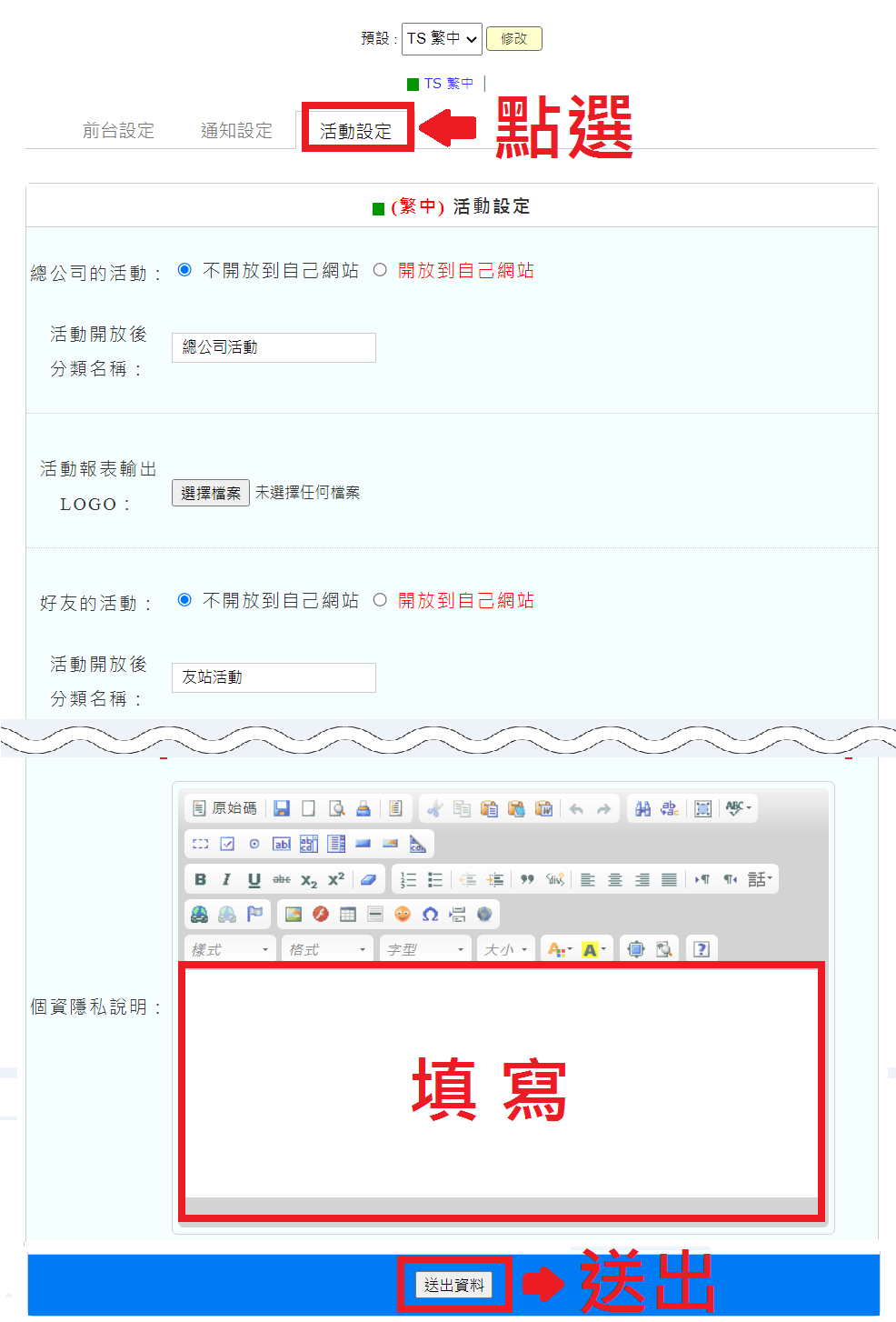Click the save icon in editor toolbar
The image size is (896, 1322).
click(x=282, y=808)
